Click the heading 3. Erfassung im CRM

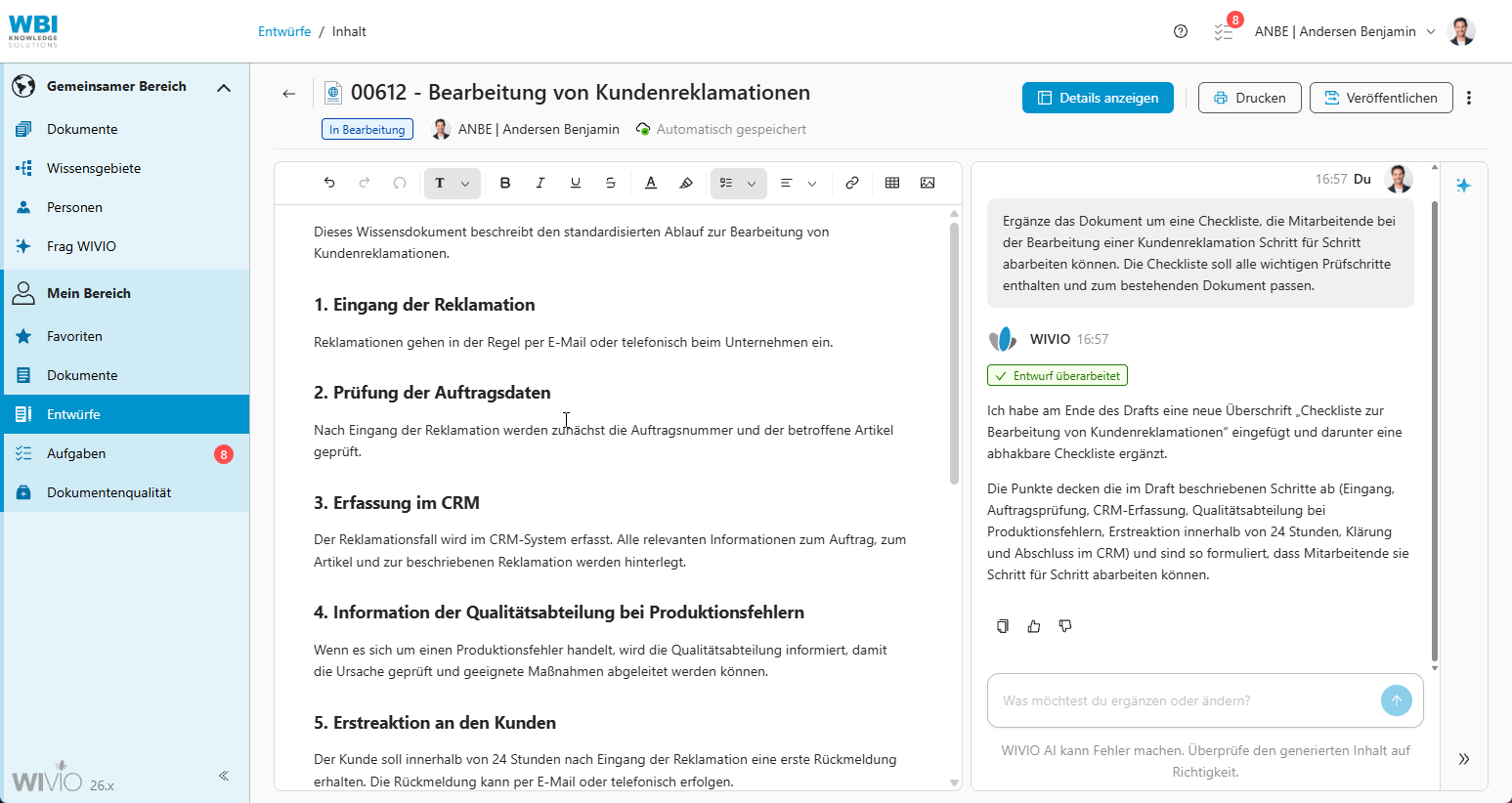point(397,503)
